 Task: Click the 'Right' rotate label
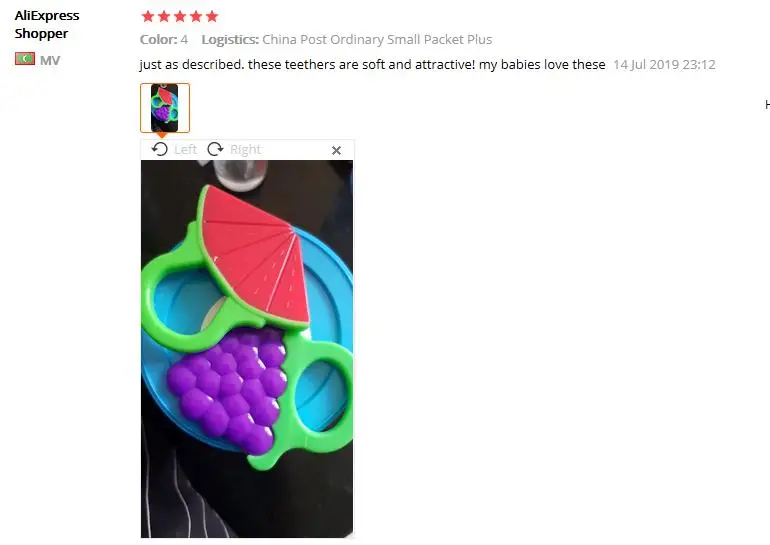tap(245, 149)
